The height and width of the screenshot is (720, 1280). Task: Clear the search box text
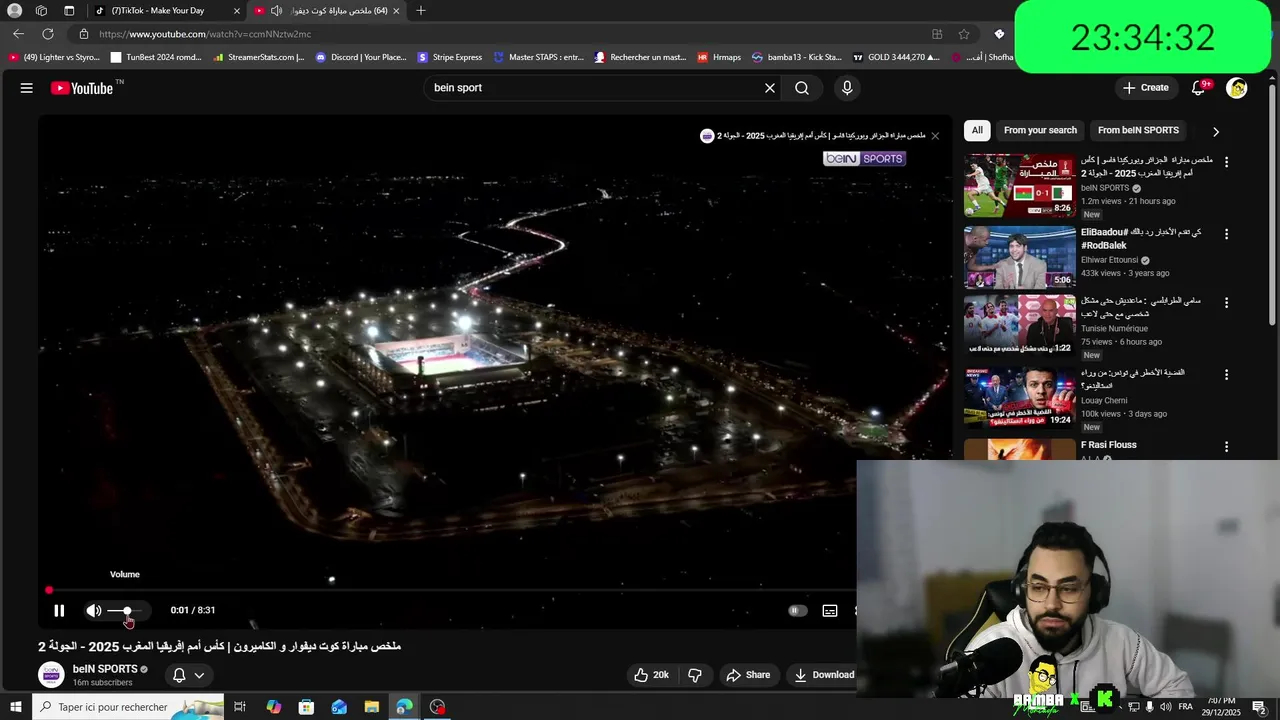click(x=770, y=88)
